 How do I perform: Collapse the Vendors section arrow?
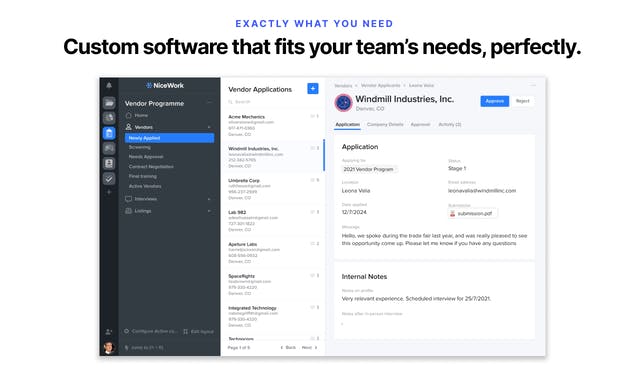[209, 127]
